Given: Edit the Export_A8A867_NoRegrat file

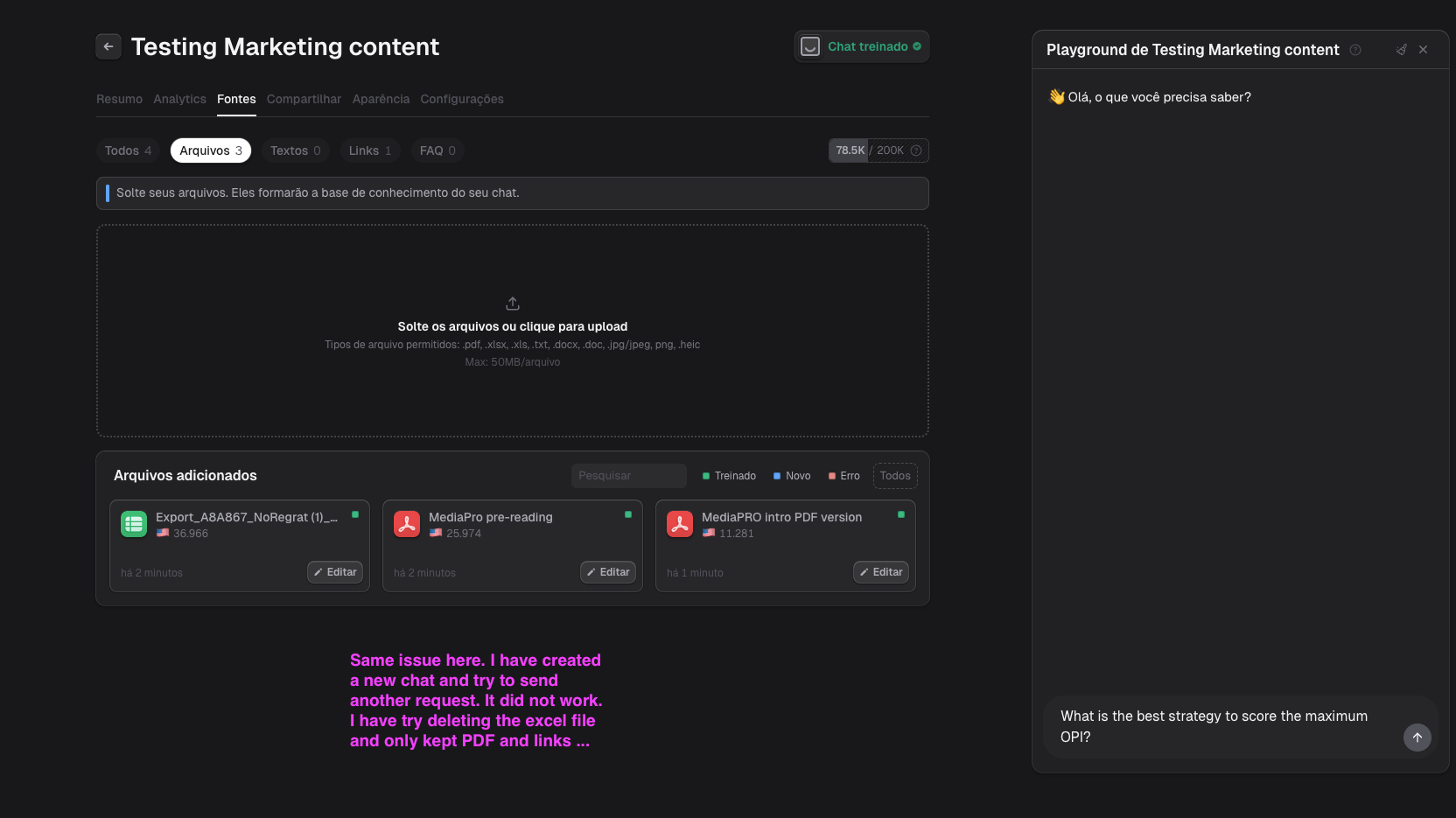Looking at the screenshot, I should point(335,572).
